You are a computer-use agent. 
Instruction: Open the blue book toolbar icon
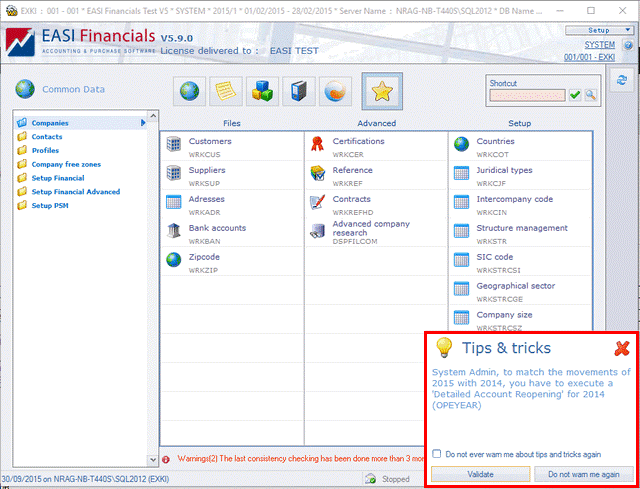click(x=300, y=91)
